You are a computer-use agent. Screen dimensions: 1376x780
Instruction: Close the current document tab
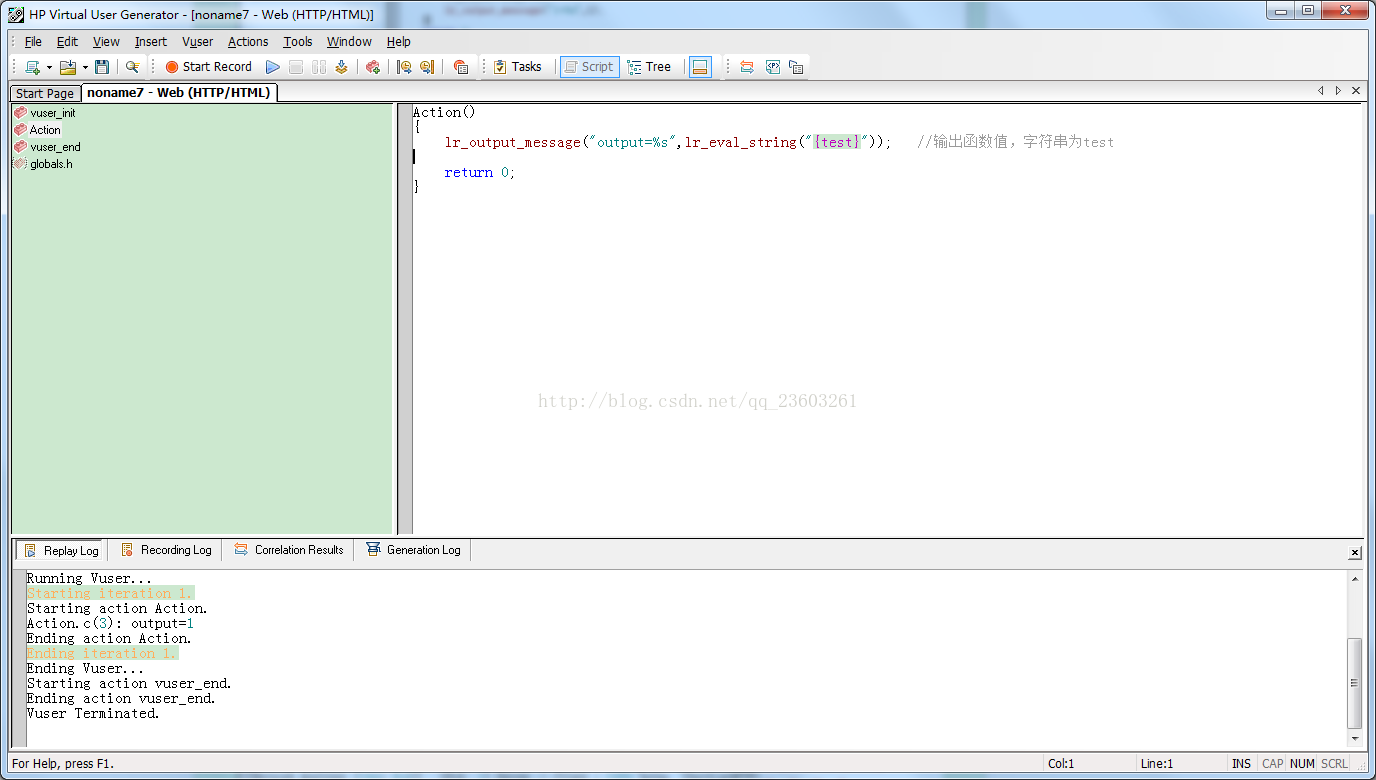(1356, 91)
